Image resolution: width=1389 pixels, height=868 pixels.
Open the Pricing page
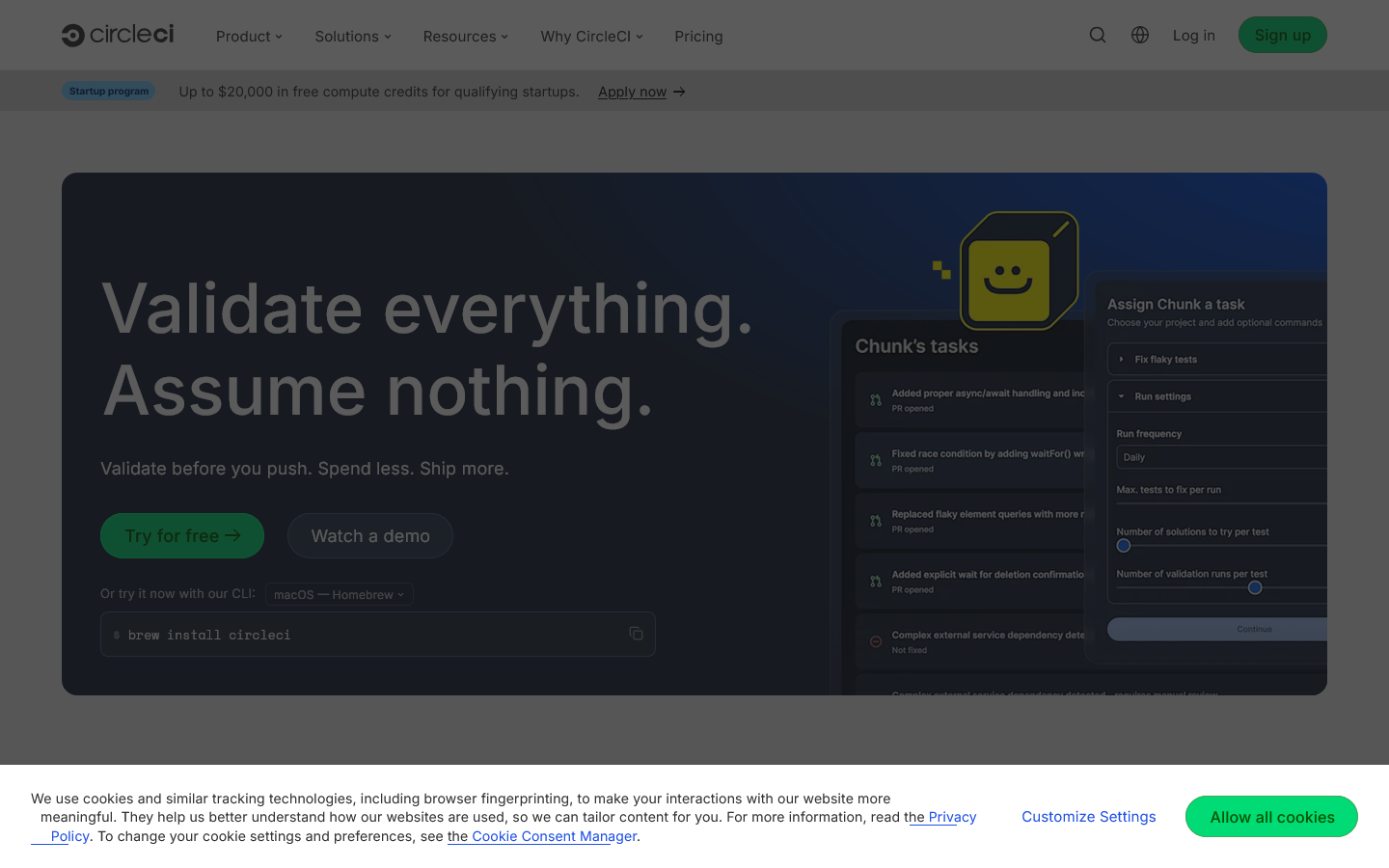698,36
